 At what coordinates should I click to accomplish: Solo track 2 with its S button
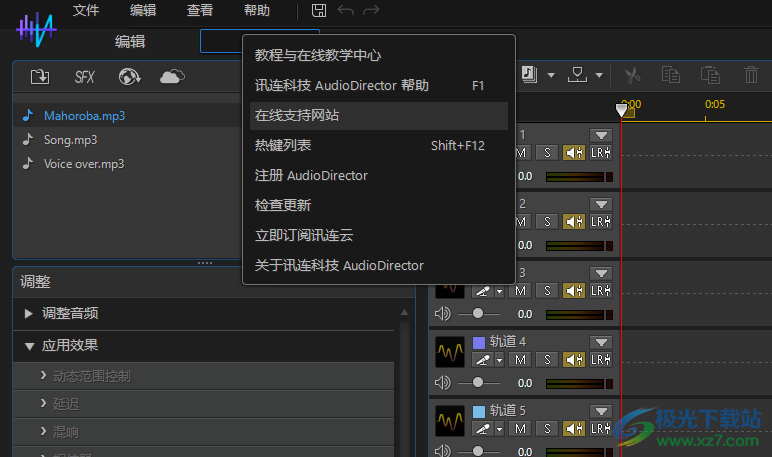click(547, 222)
